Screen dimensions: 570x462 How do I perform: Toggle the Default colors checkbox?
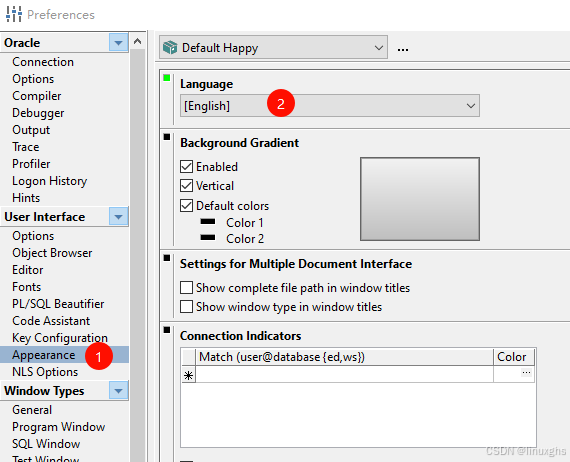(x=186, y=205)
